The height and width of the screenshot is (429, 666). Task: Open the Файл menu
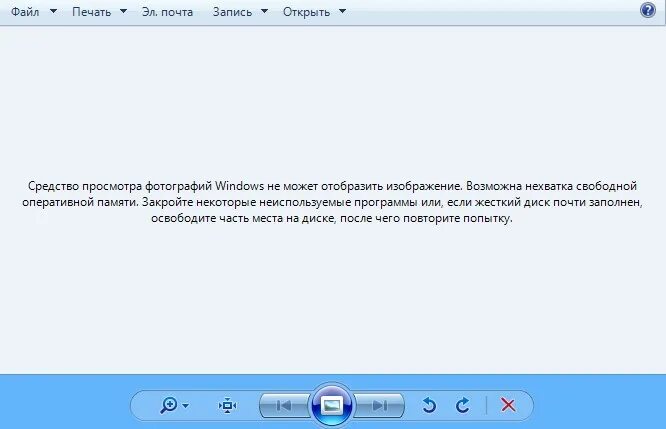coord(25,12)
